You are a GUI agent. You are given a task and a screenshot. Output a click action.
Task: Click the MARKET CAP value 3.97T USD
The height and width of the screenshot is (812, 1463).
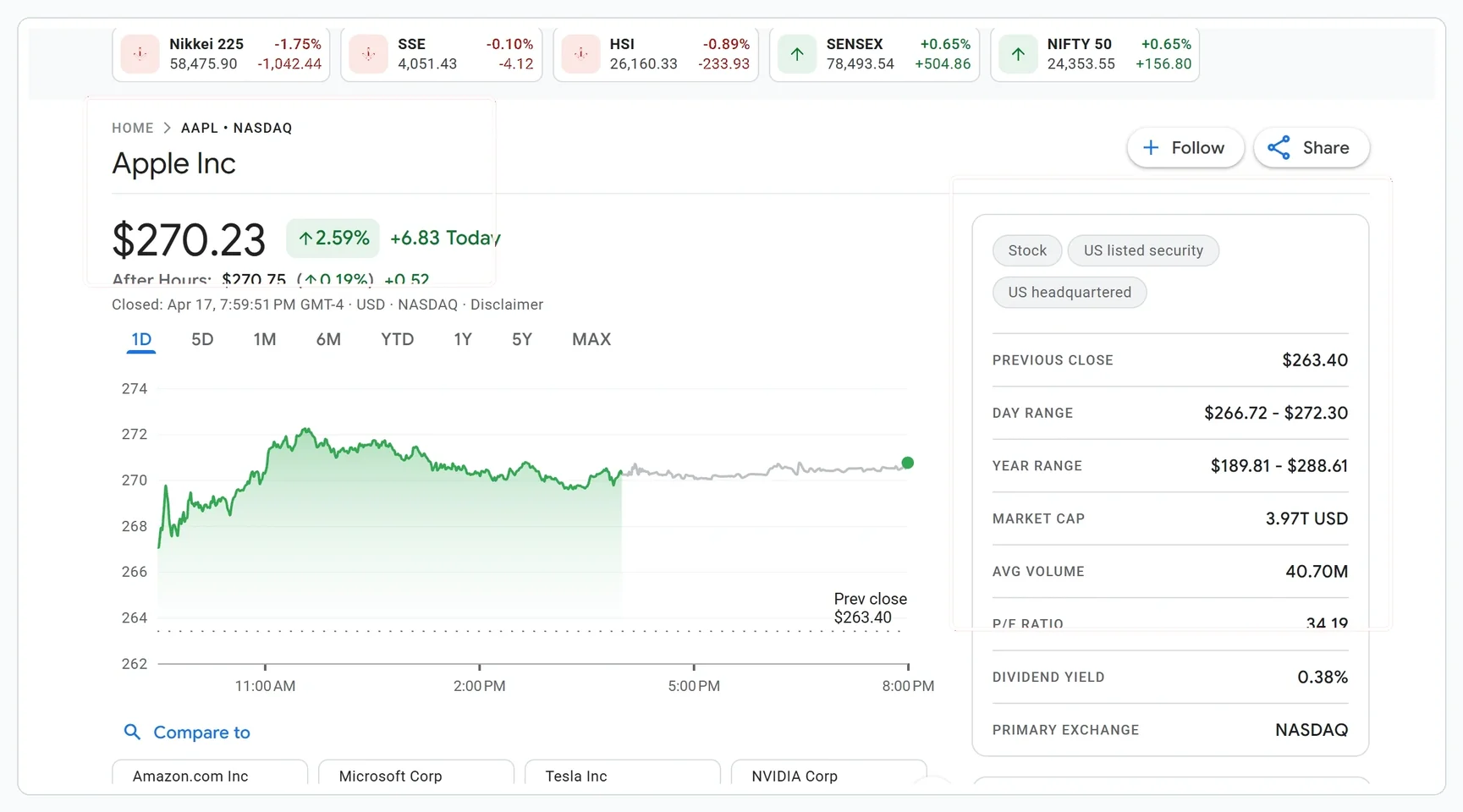(1306, 518)
